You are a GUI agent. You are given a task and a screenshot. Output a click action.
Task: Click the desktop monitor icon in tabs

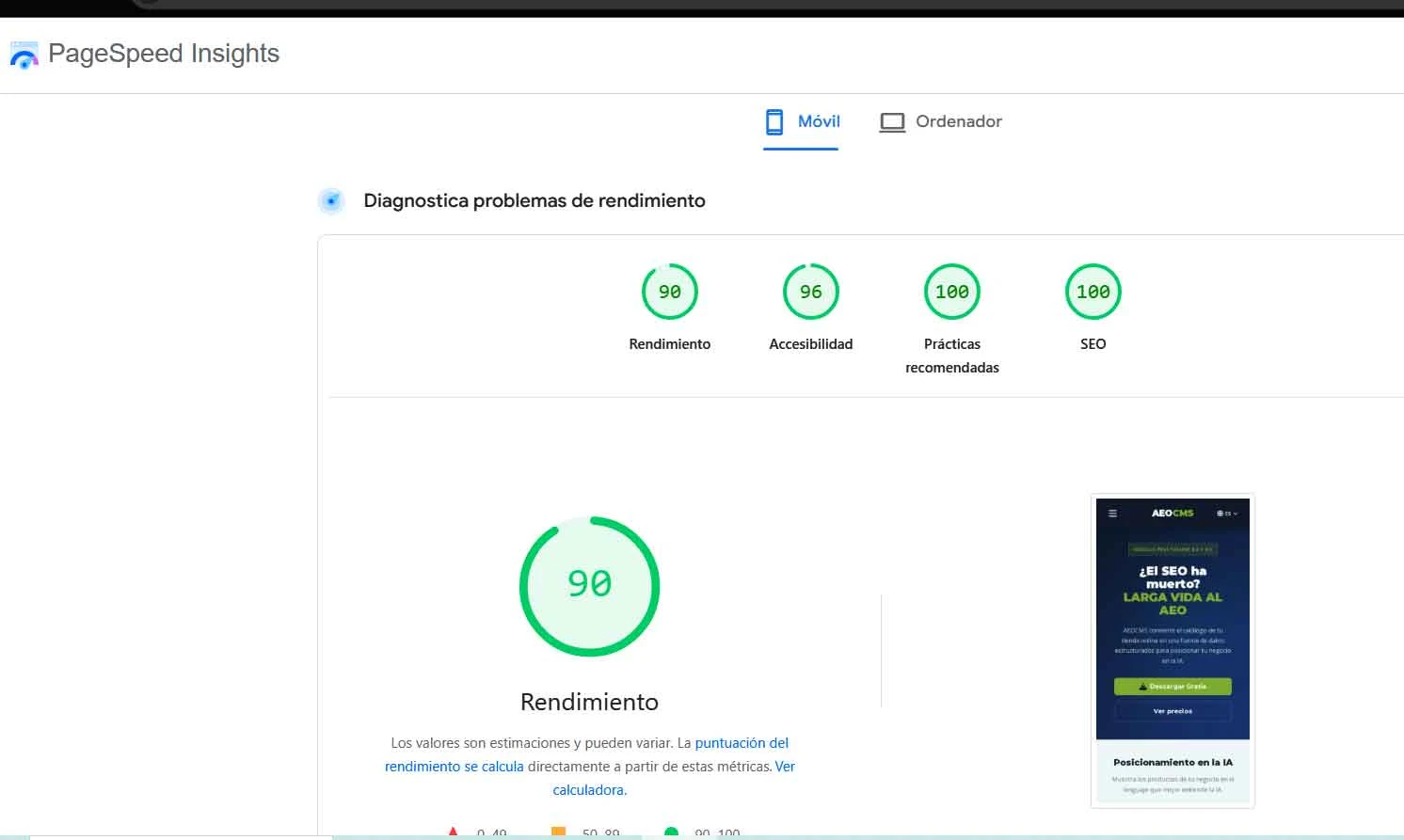click(892, 122)
